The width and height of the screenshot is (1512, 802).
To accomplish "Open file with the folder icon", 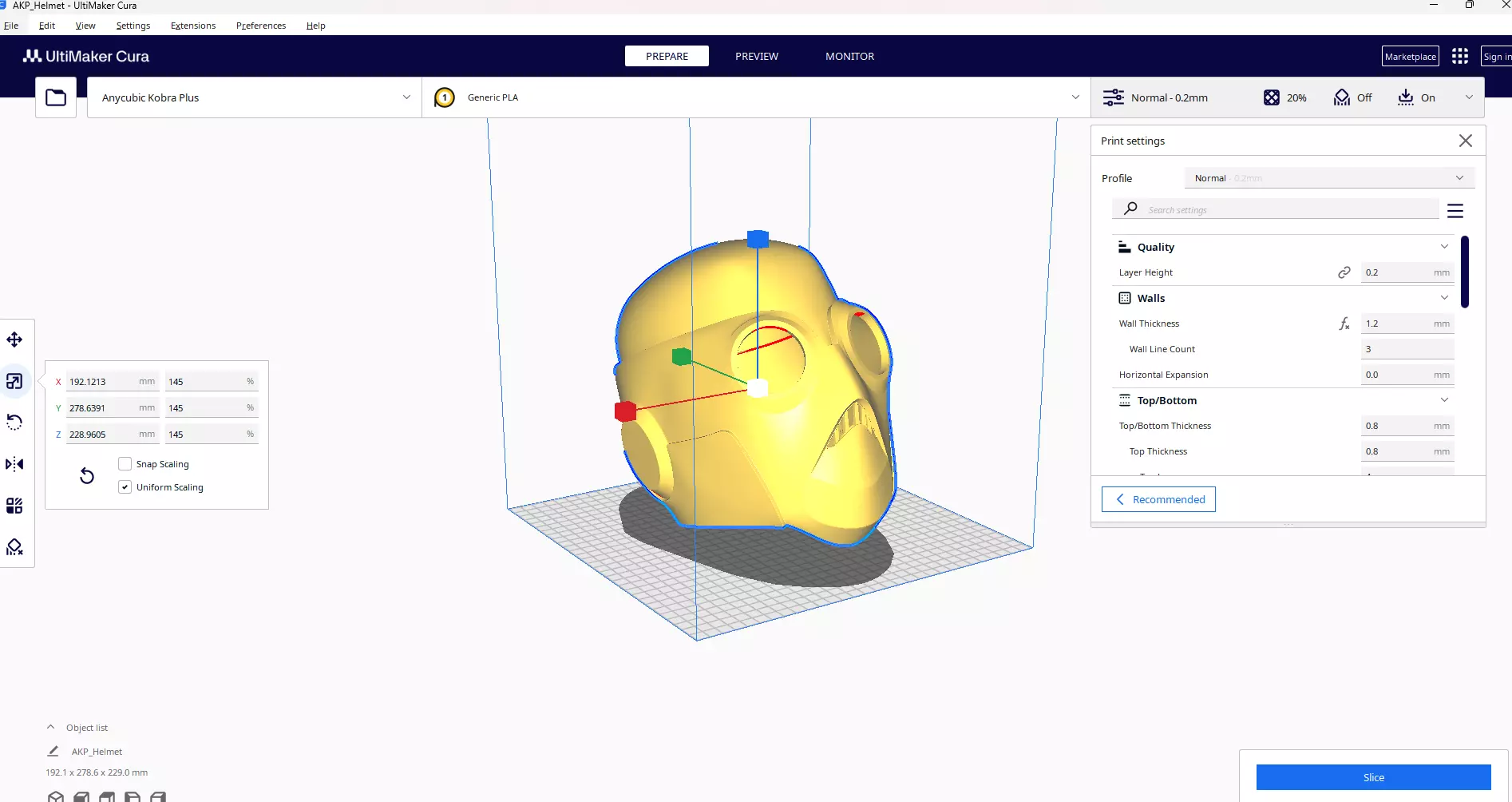I will click(x=56, y=97).
